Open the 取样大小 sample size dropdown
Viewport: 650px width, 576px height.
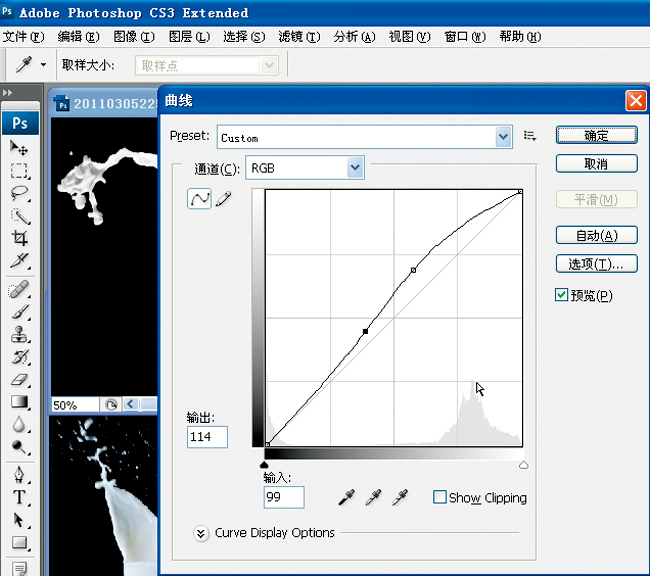pos(207,66)
